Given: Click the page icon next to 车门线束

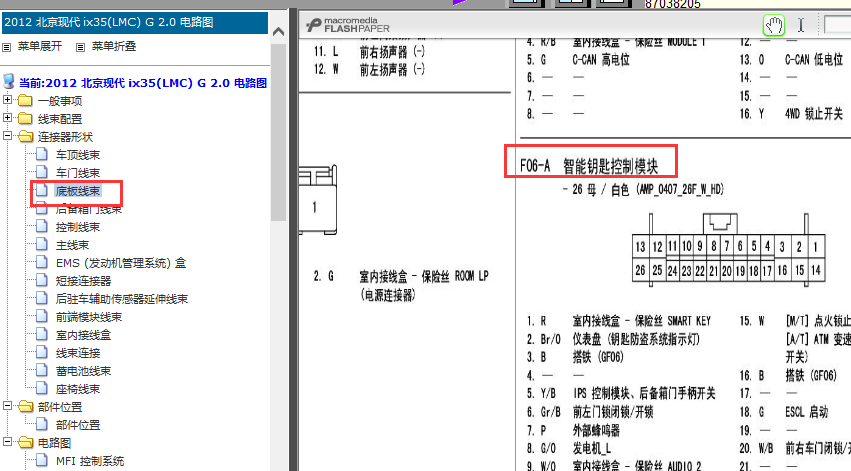Looking at the screenshot, I should [x=42, y=172].
